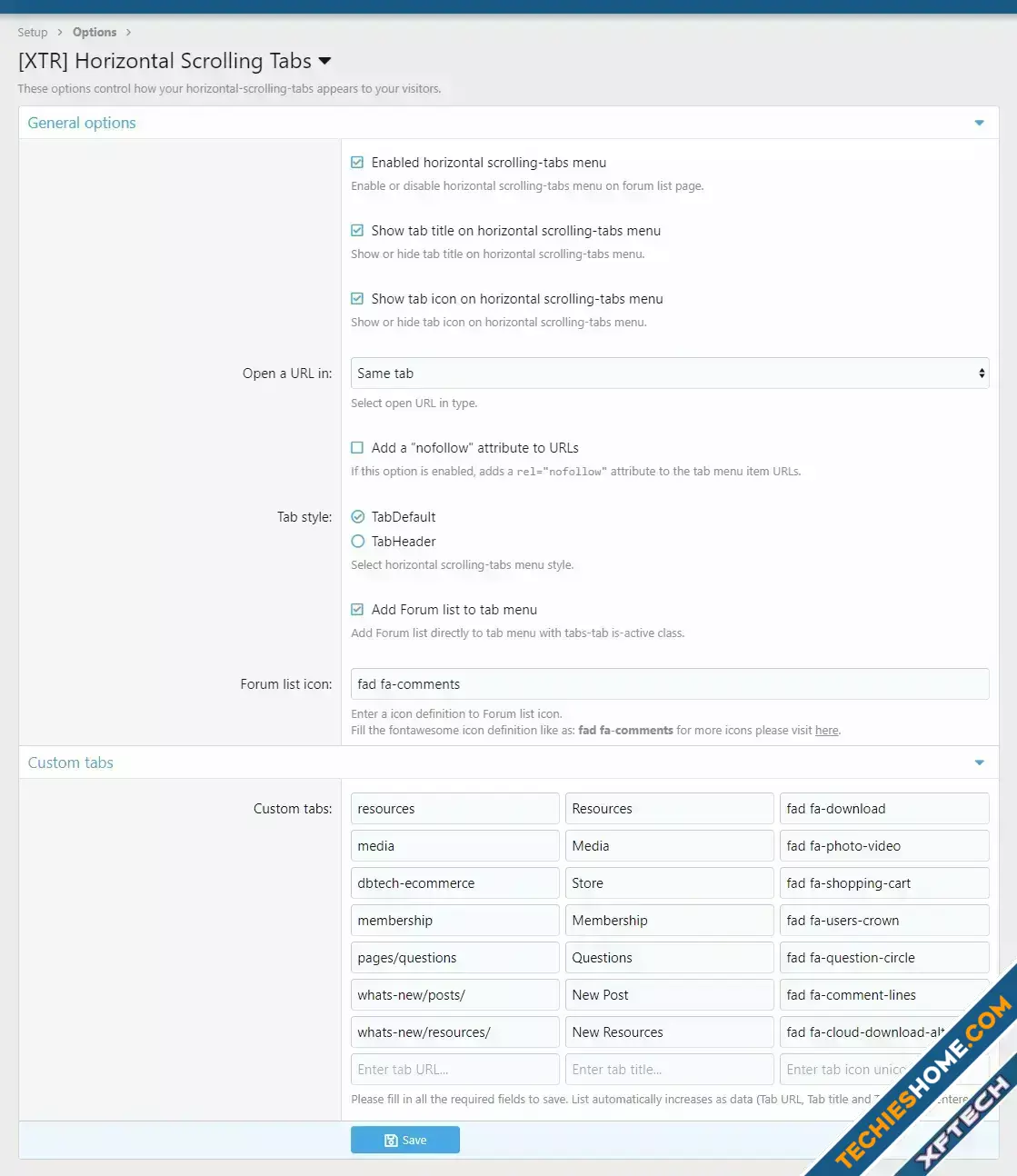Enable the nofollow attribute checkbox
The width and height of the screenshot is (1017, 1176).
[357, 448]
